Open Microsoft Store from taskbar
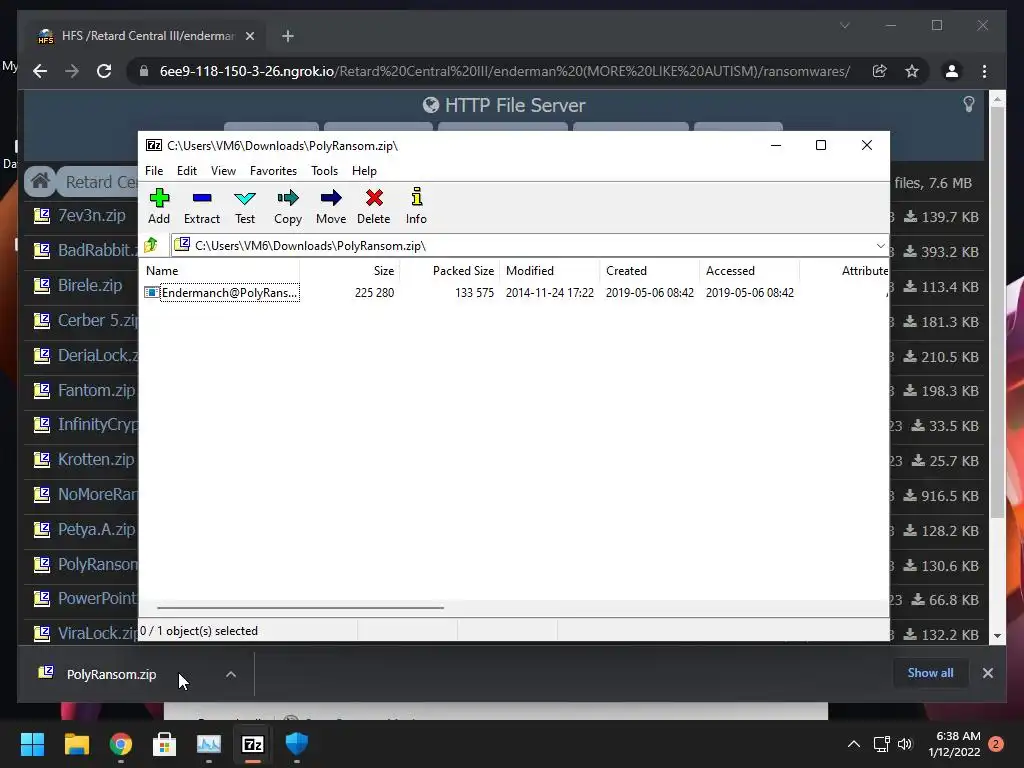The width and height of the screenshot is (1024, 768). 165,744
